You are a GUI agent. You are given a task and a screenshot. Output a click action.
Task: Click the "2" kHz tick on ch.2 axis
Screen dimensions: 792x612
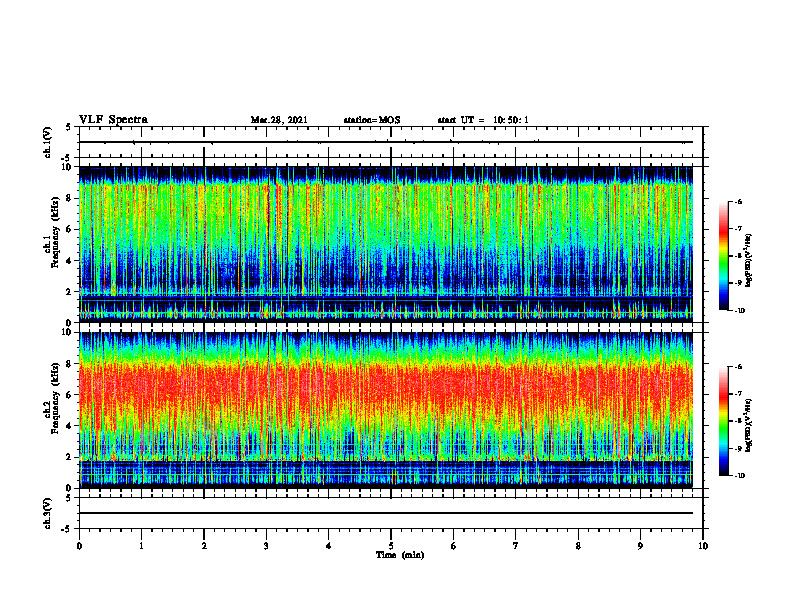pyautogui.click(x=70, y=457)
